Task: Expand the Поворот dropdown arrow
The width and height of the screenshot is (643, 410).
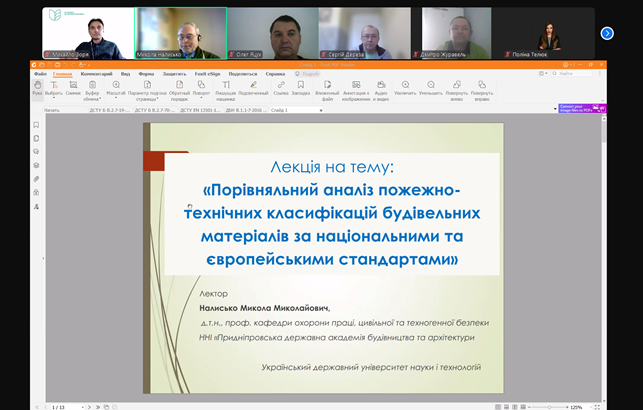Action: (x=201, y=98)
